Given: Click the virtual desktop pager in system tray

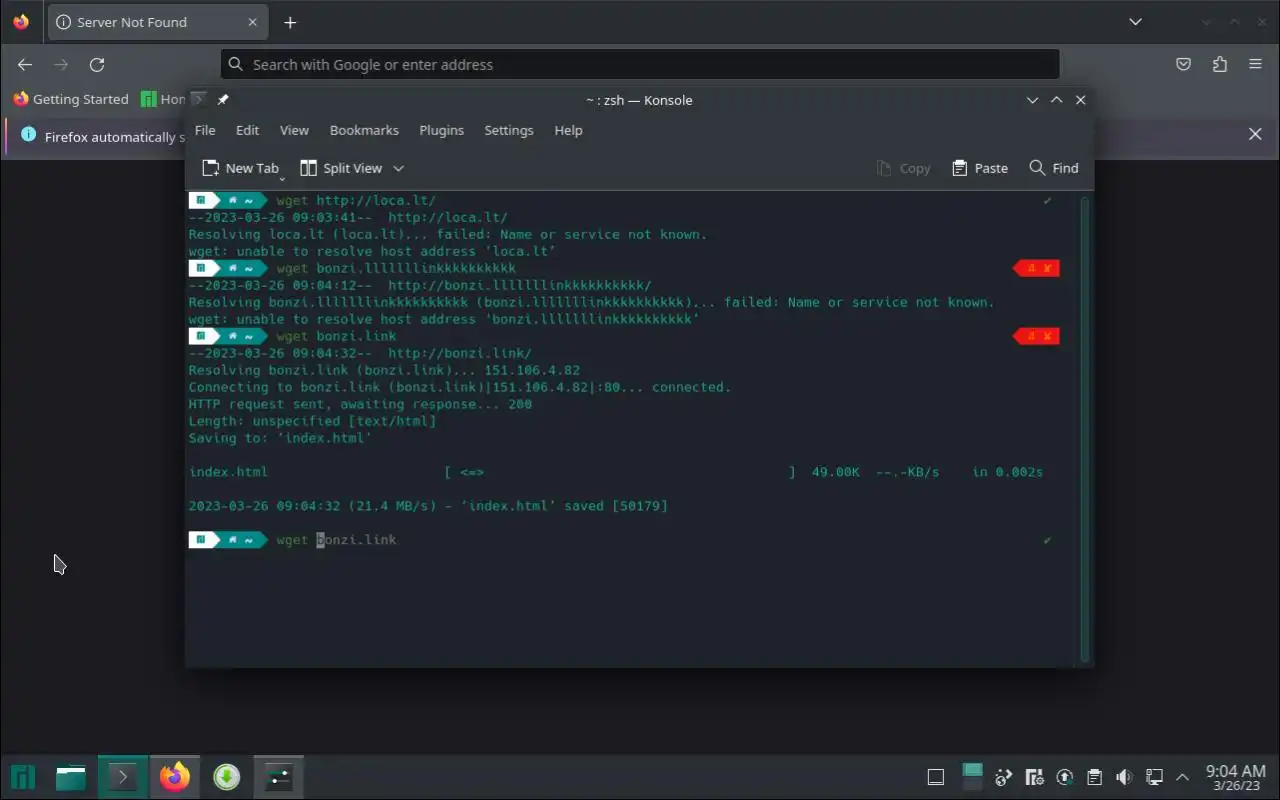Looking at the screenshot, I should (973, 777).
